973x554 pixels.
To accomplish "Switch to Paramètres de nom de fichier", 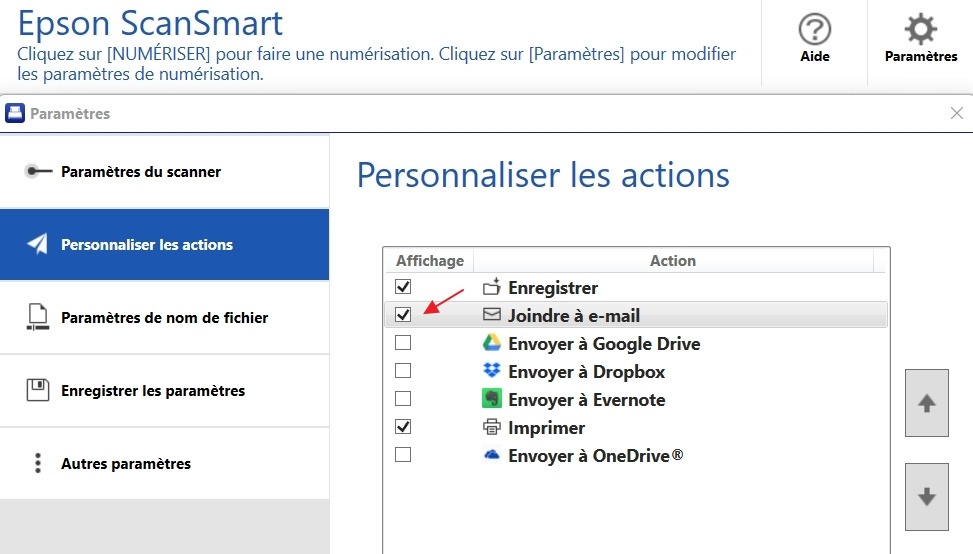I will [x=164, y=318].
